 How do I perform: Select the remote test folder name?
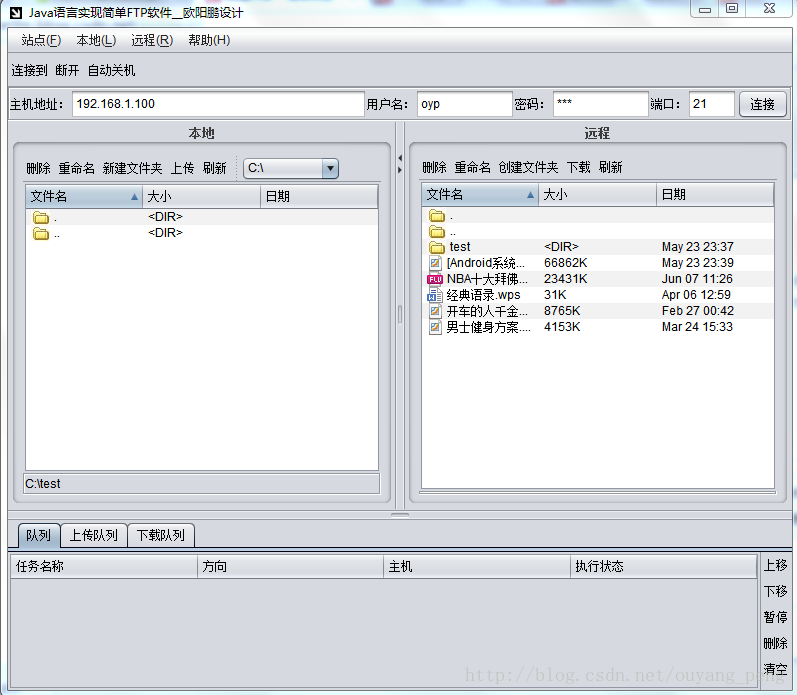click(x=460, y=247)
